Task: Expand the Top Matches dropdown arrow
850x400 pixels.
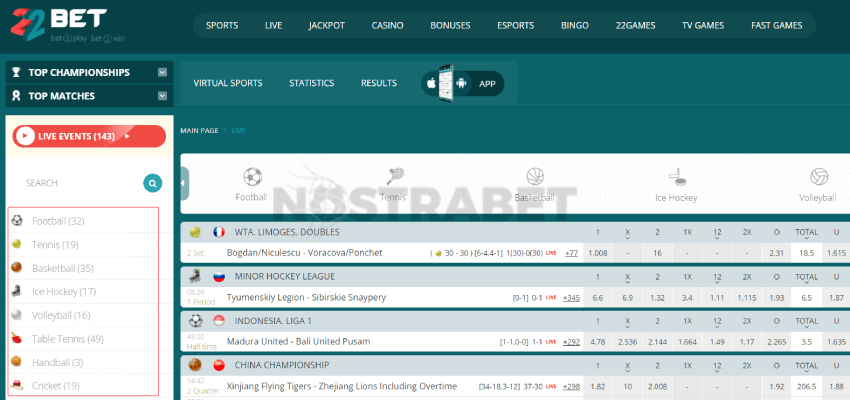Action: click(162, 96)
